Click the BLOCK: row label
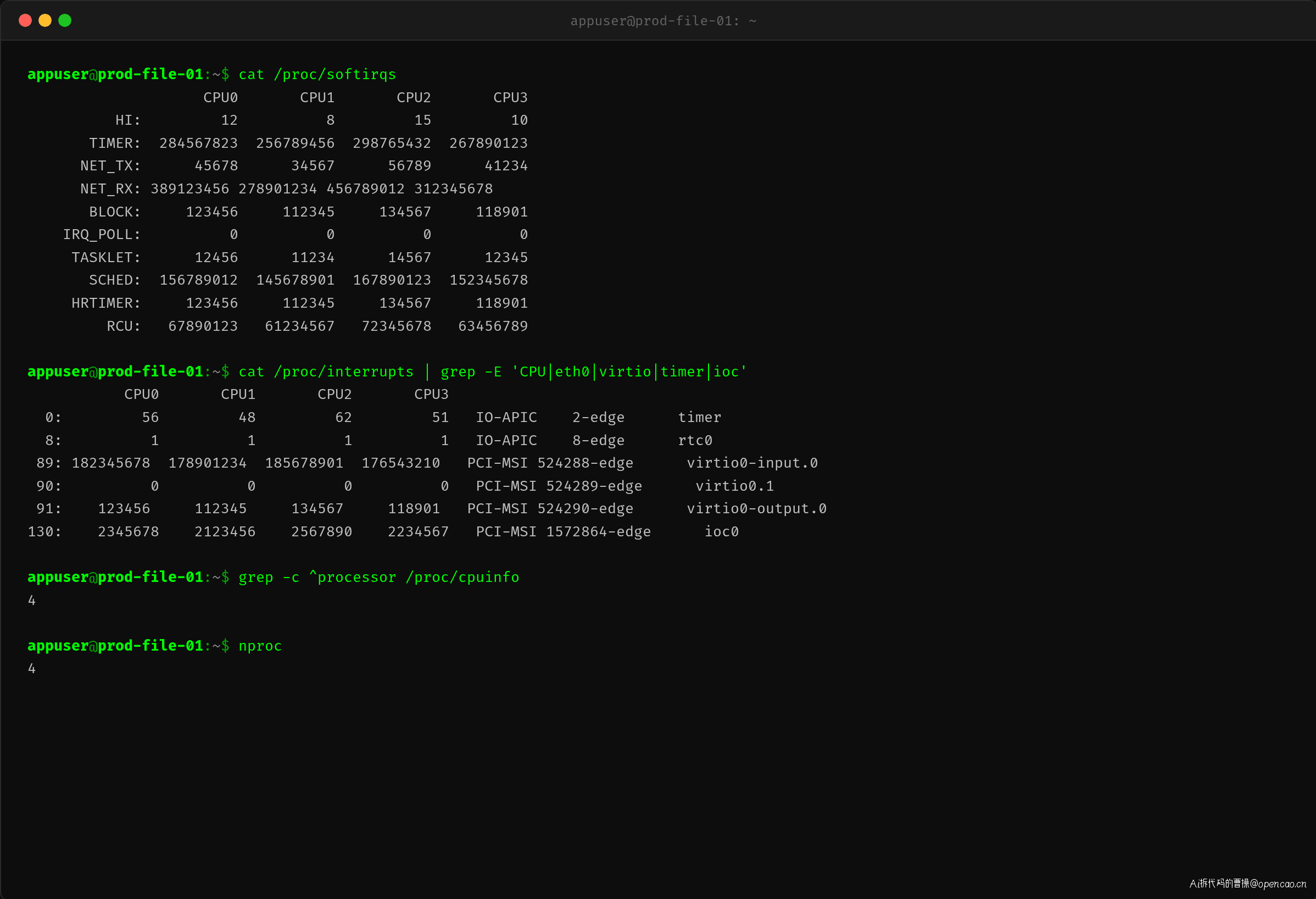The width and height of the screenshot is (1316, 899). click(x=115, y=212)
